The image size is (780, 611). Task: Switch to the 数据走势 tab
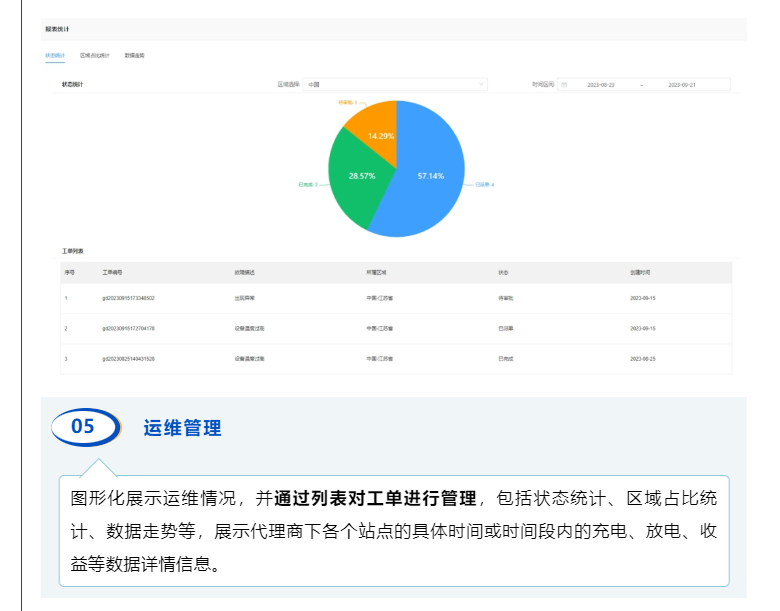tap(134, 55)
